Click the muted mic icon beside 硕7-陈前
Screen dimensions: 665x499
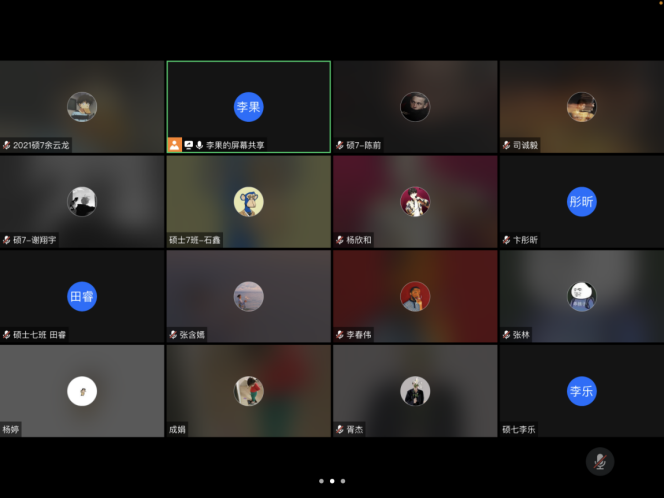click(340, 145)
